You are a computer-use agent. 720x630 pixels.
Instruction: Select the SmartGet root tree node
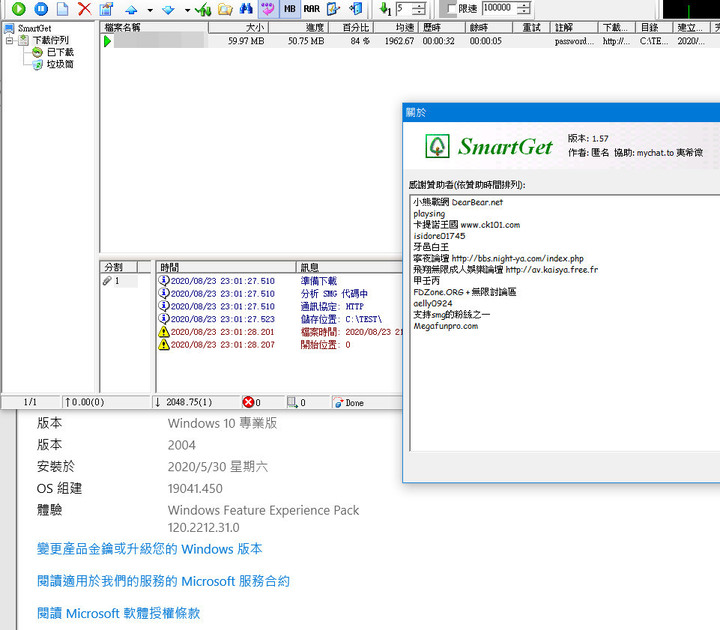34,28
